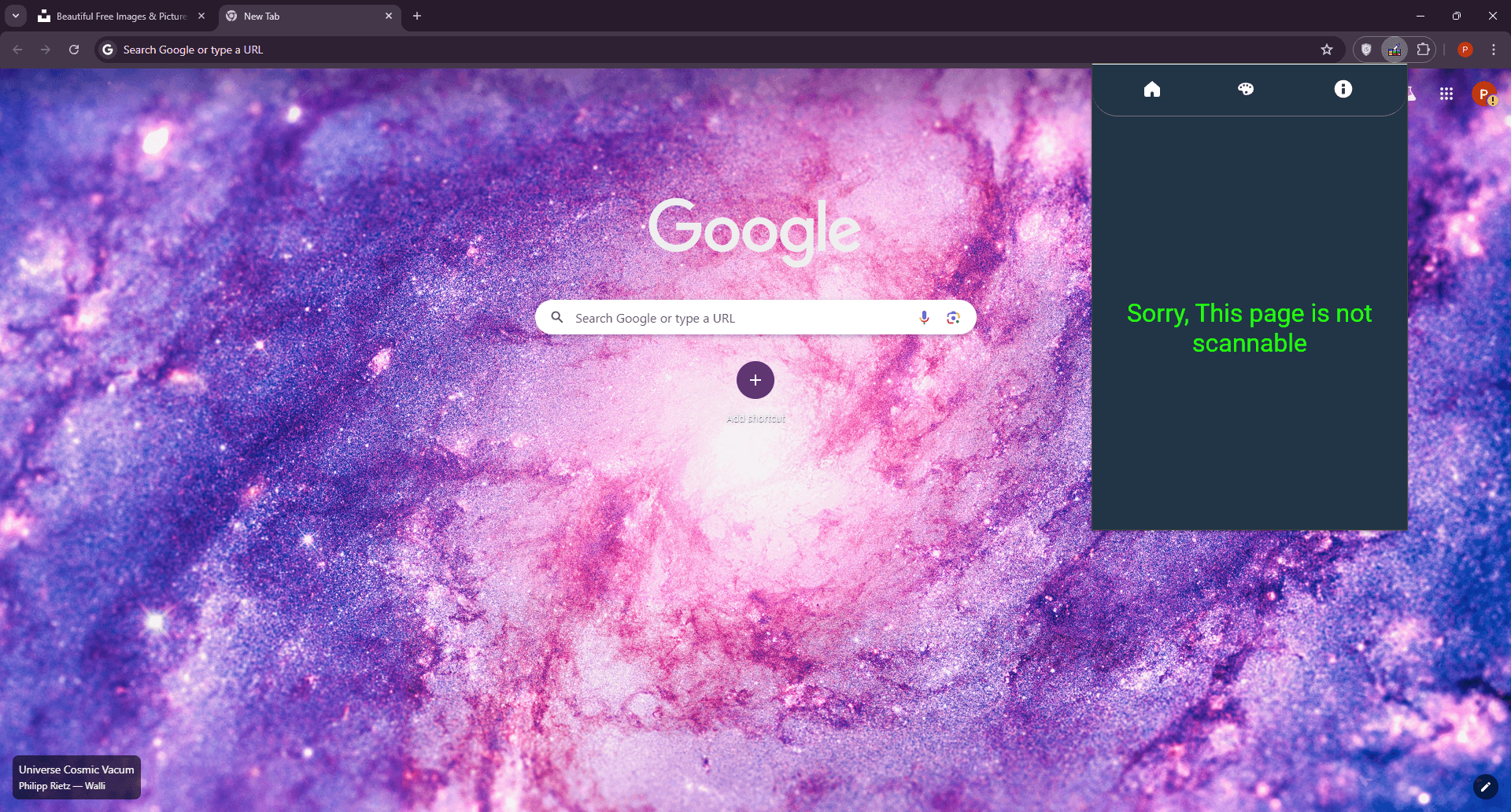Search by image with Google Lens icon
Screen dimensions: 1511x812
(953, 317)
